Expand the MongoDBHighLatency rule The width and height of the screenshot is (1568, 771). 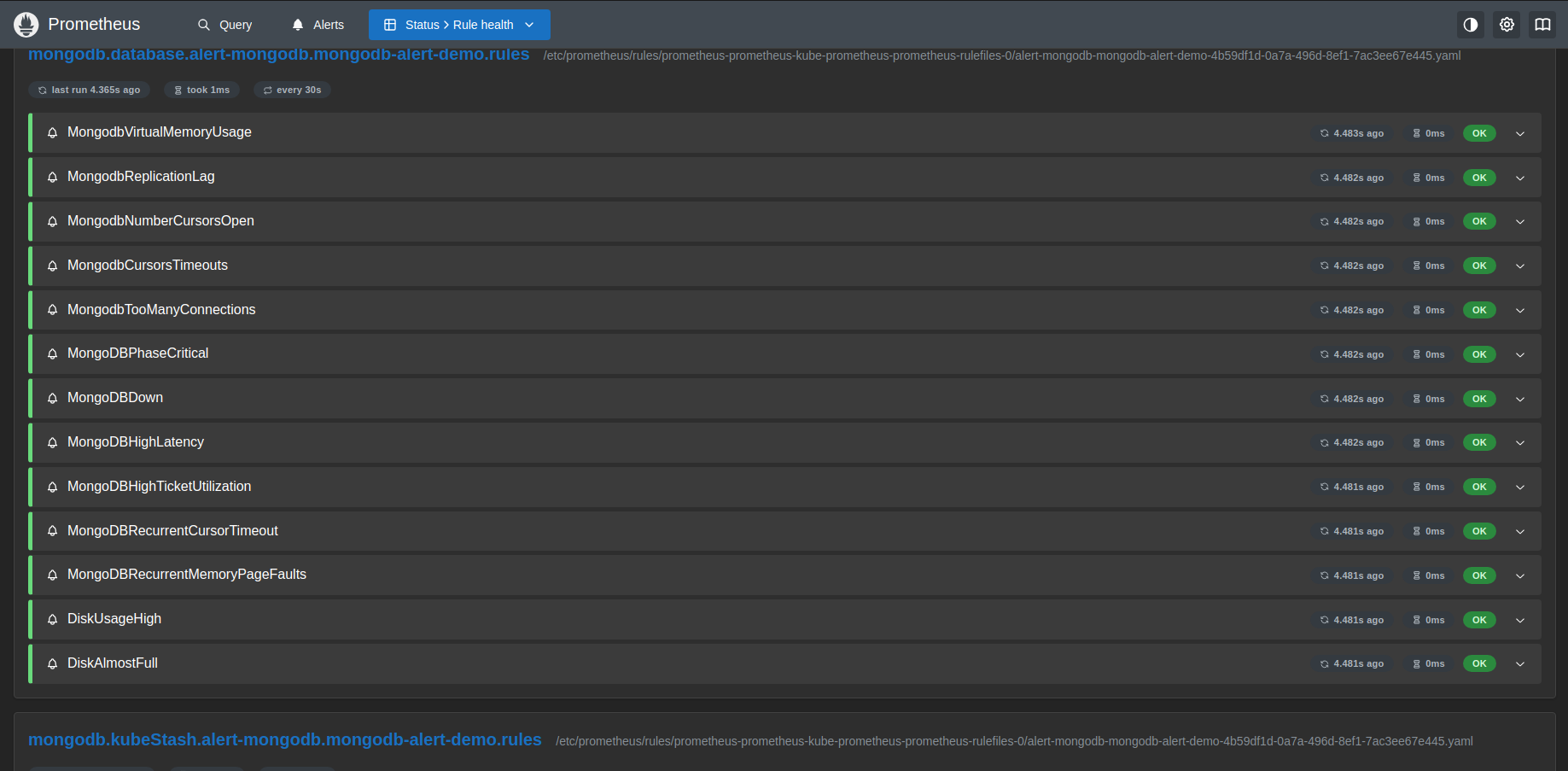1520,442
